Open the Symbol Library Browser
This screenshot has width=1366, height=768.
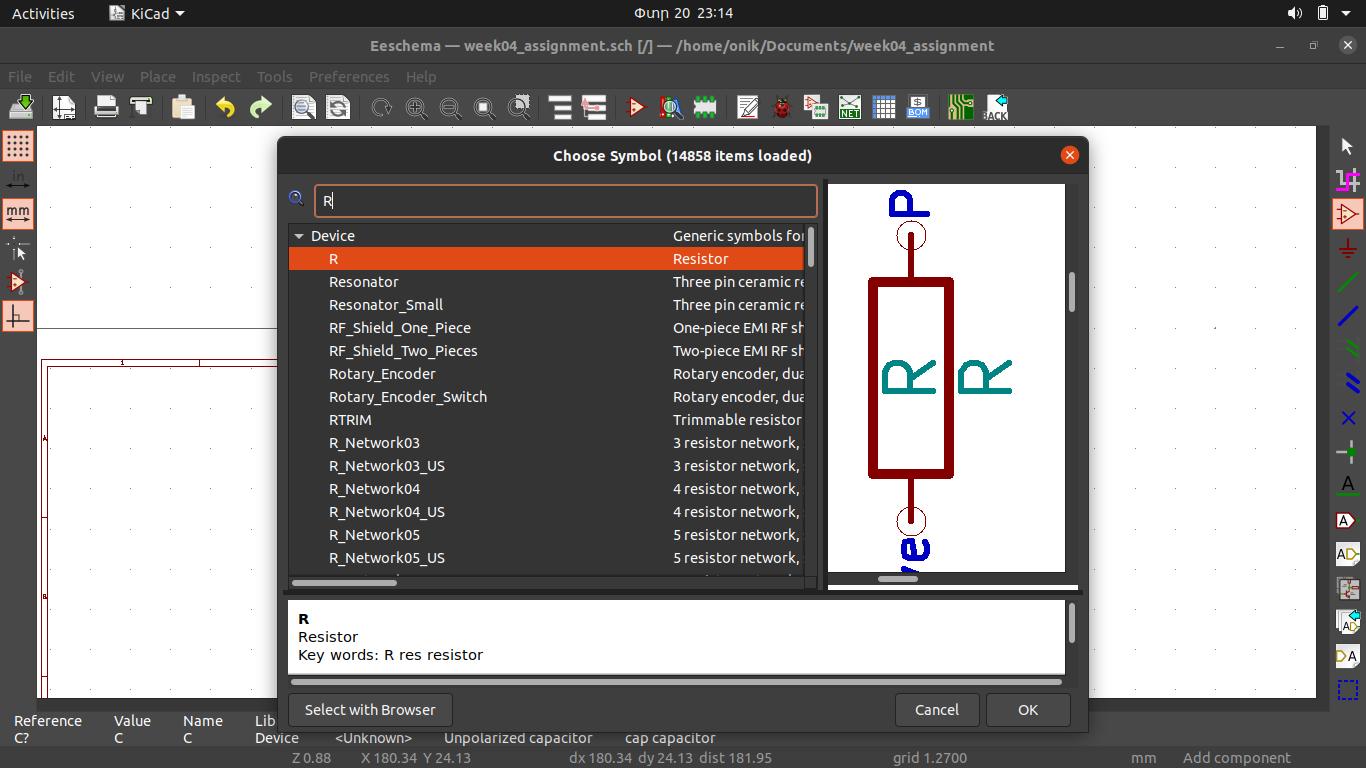(671, 107)
